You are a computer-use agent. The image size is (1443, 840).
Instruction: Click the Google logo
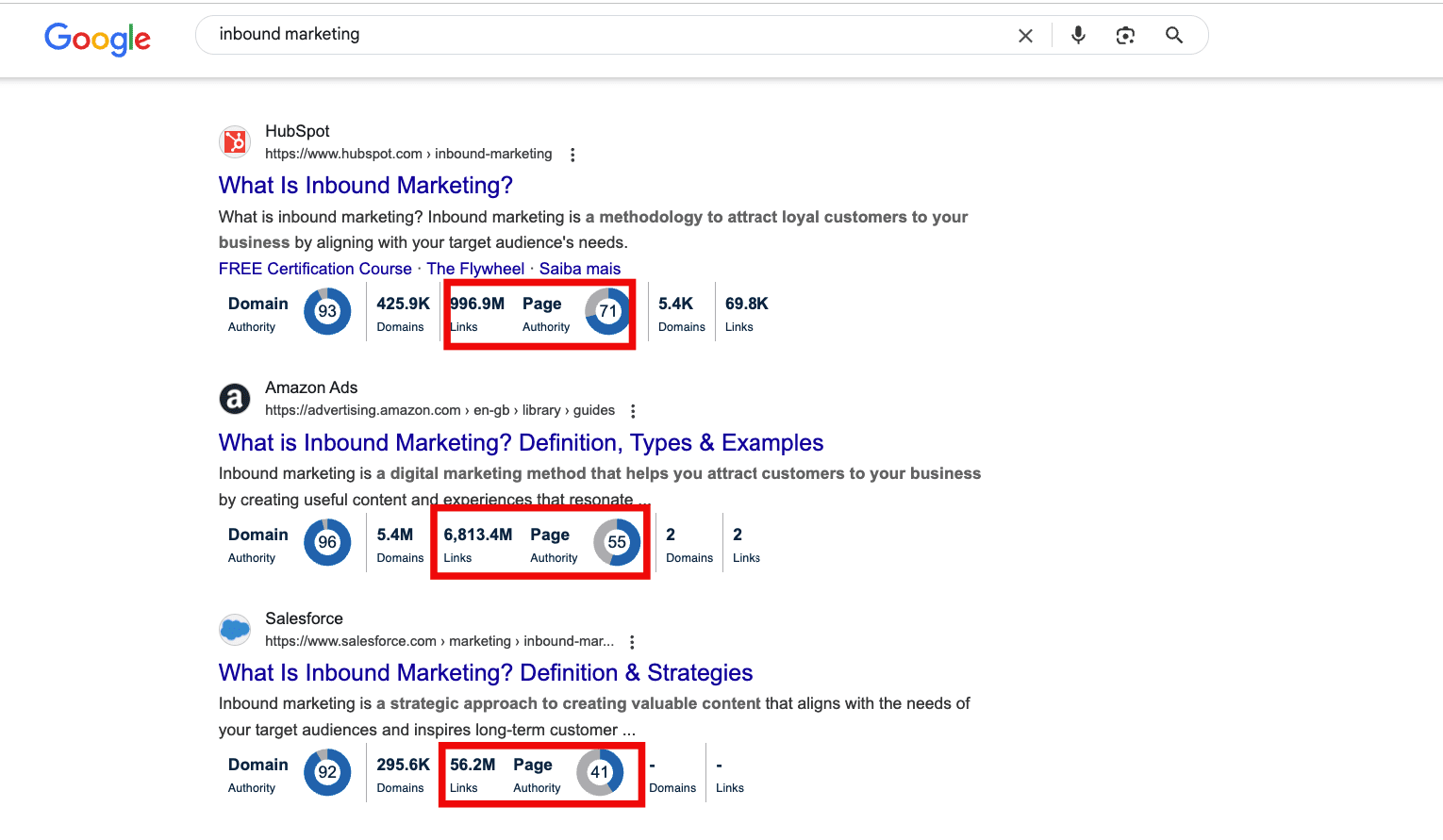(97, 38)
